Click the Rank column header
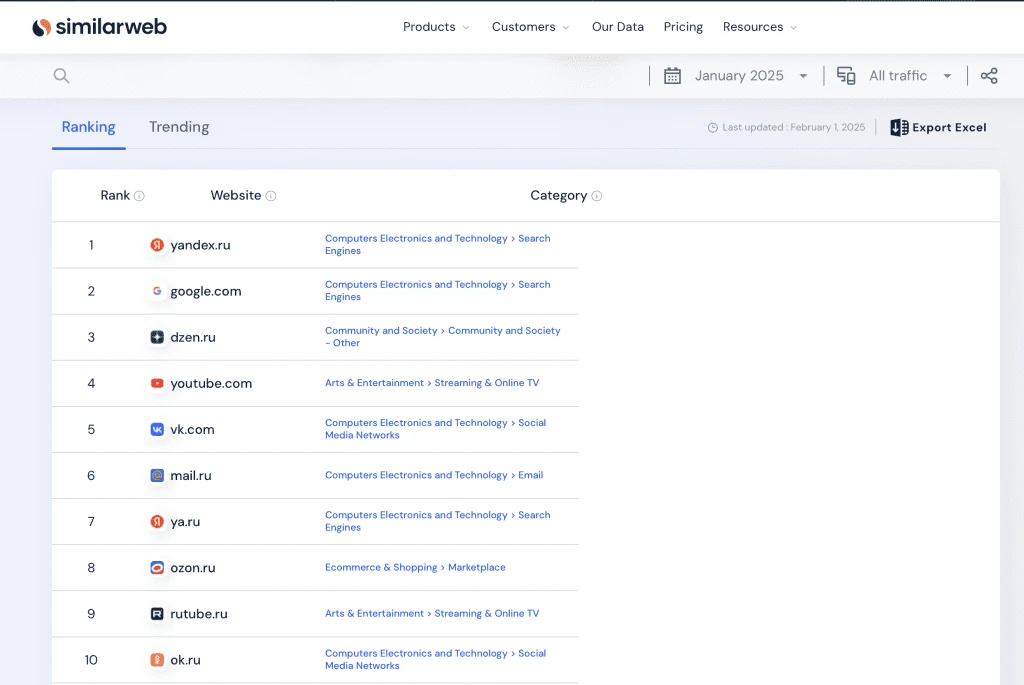Viewport: 1024px width, 685px height. click(x=115, y=196)
